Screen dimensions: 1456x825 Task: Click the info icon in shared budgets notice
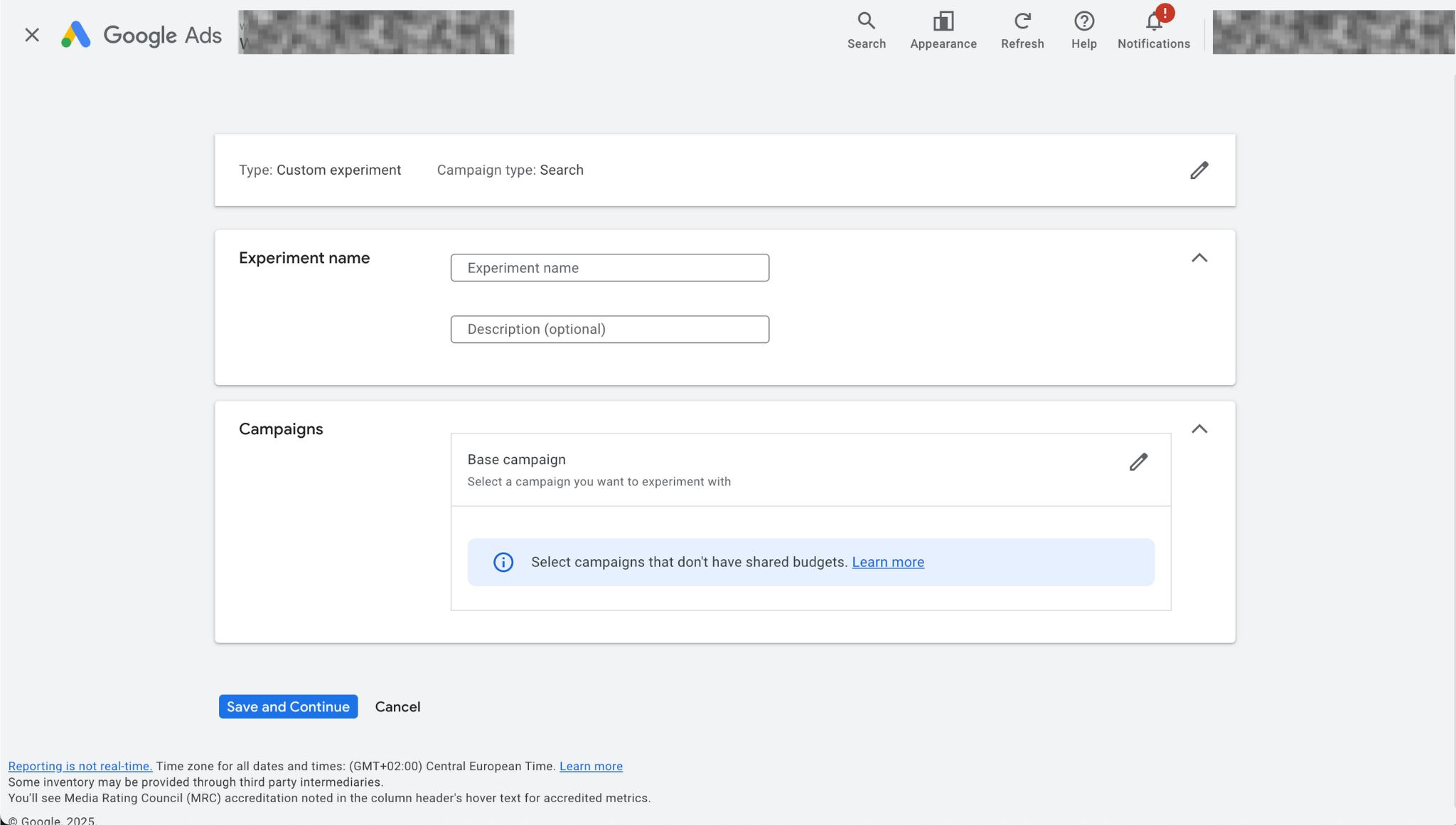pos(503,562)
